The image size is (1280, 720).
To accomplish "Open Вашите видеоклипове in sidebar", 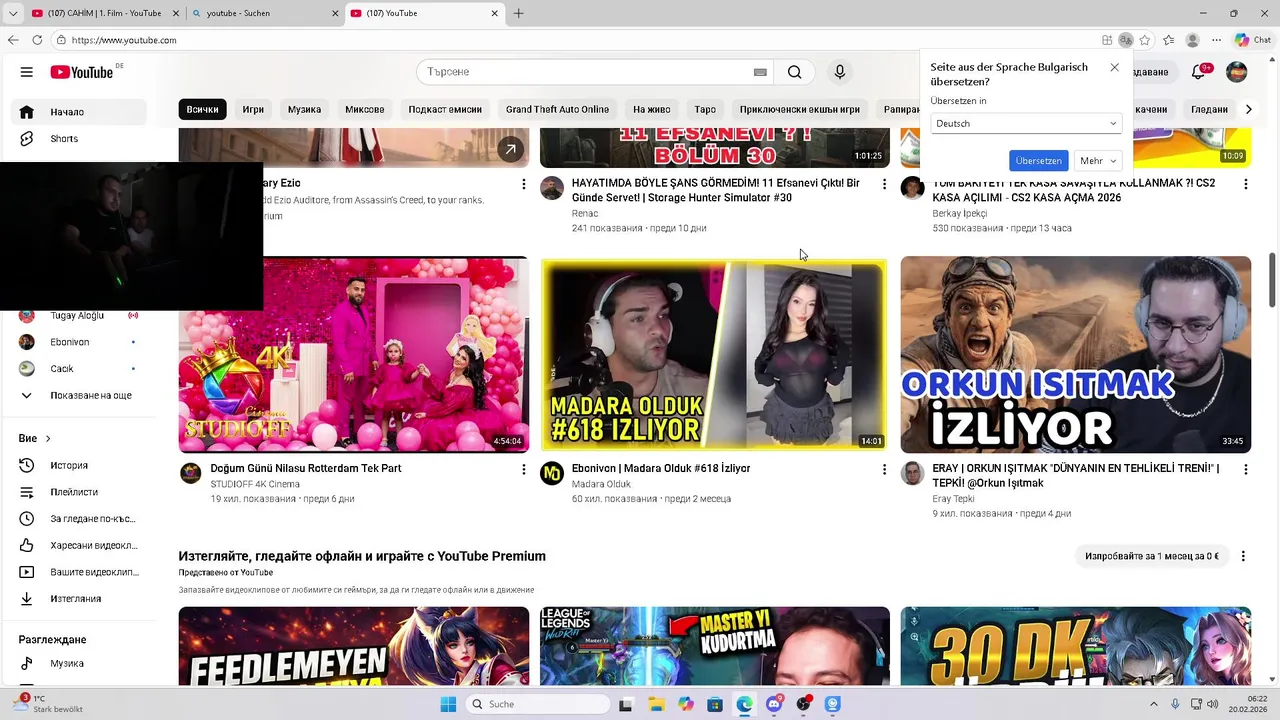I will click(78, 572).
